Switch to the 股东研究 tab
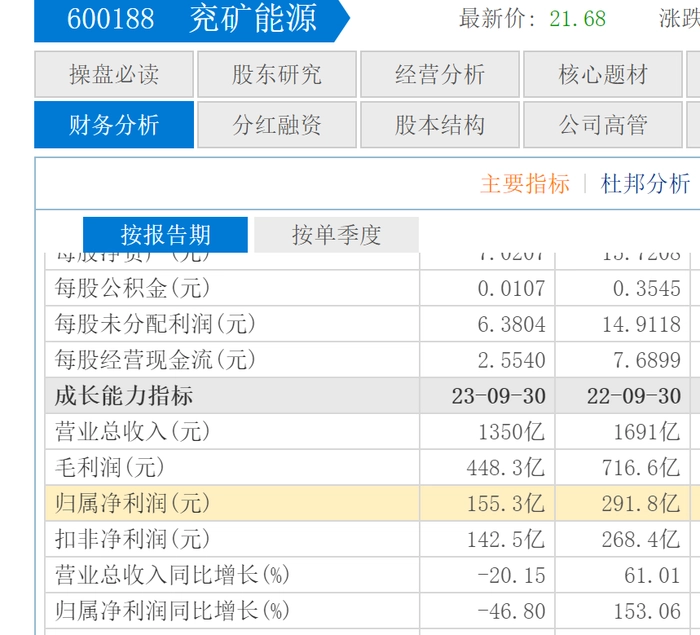Image resolution: width=700 pixels, height=635 pixels. 277,74
